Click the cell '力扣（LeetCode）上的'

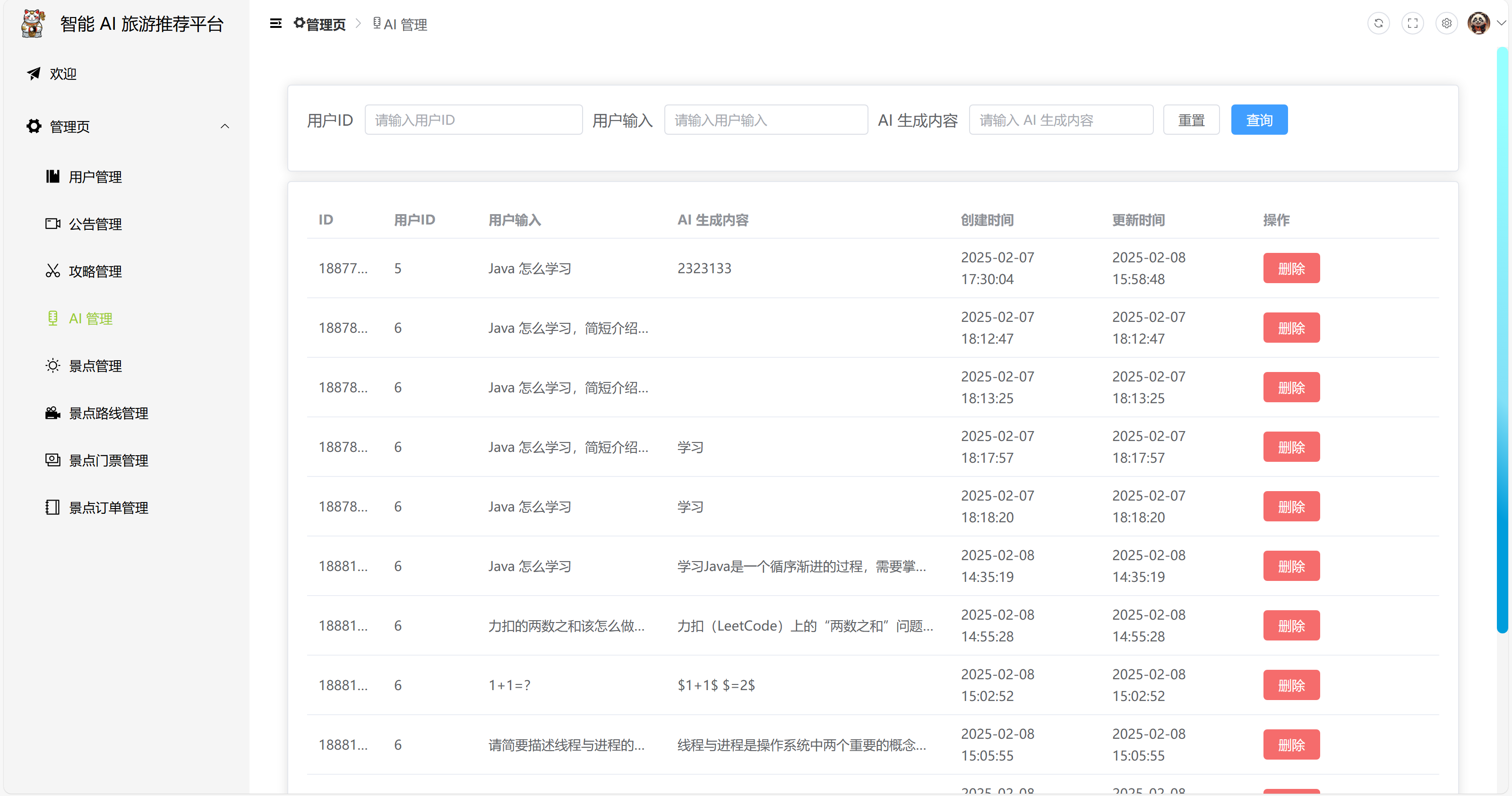pyautogui.click(x=805, y=626)
